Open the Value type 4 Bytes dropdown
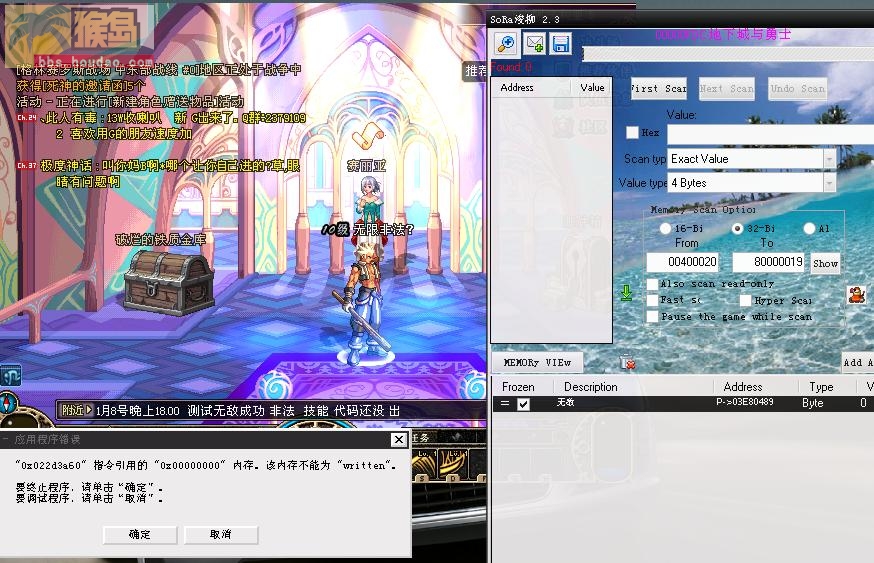Screen dimensions: 874x563 tap(829, 183)
